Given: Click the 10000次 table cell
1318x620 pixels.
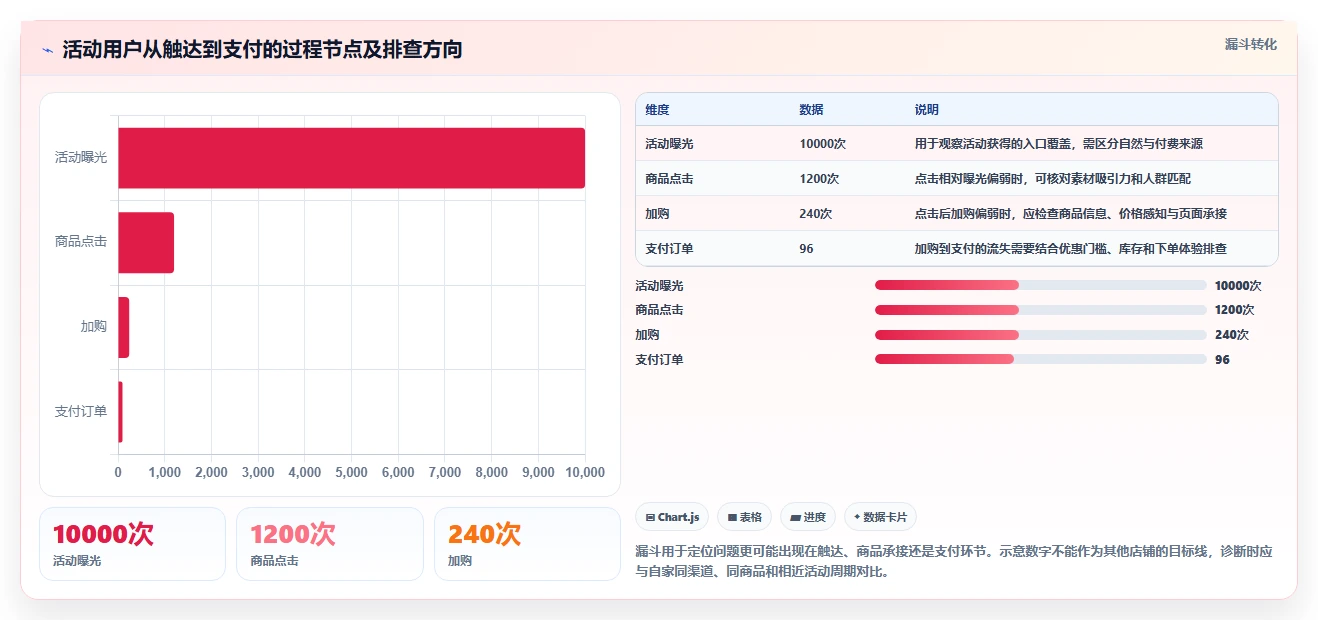Looking at the screenshot, I should (x=823, y=144).
